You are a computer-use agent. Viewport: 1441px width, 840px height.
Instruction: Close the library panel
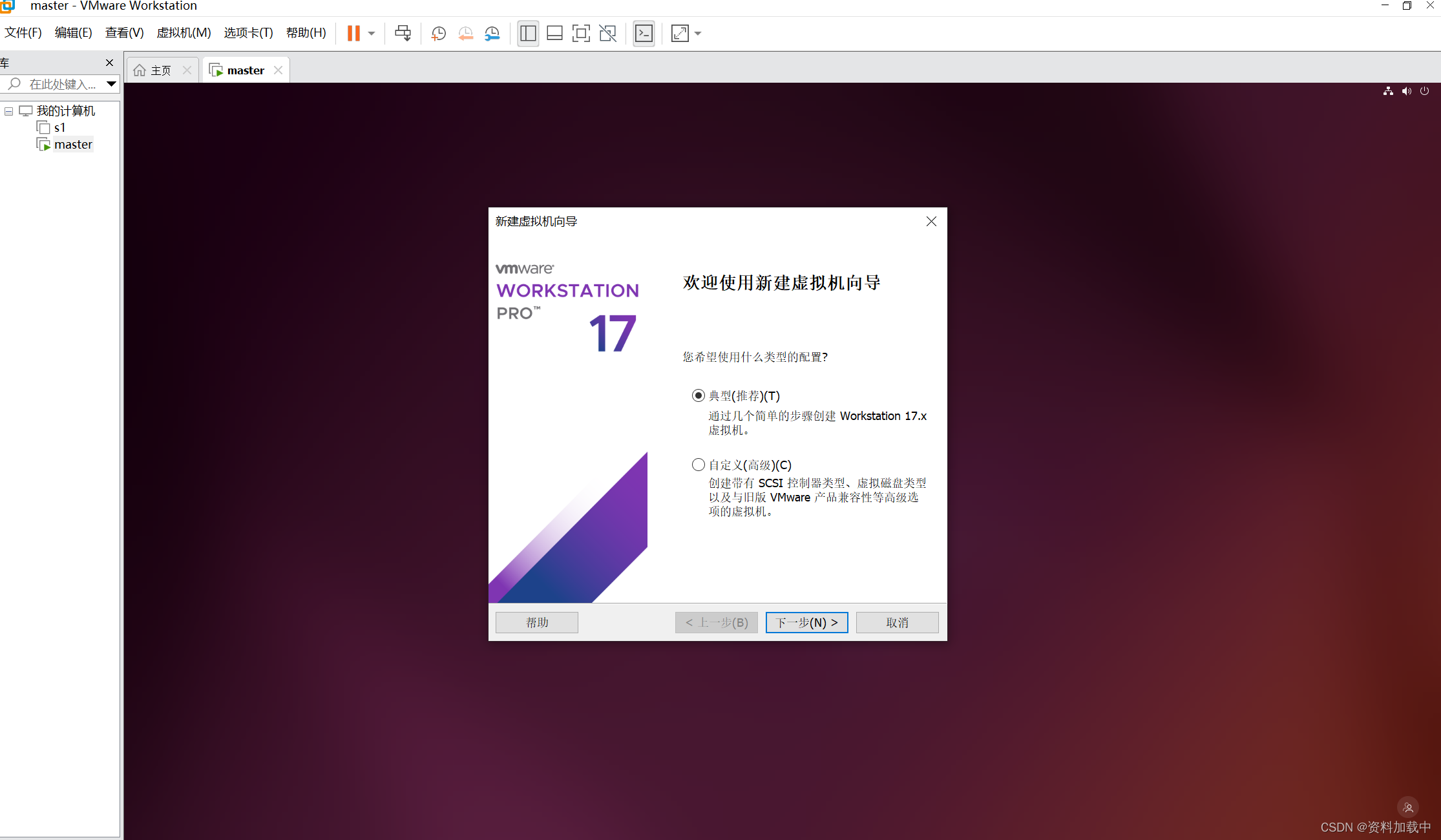(x=109, y=63)
